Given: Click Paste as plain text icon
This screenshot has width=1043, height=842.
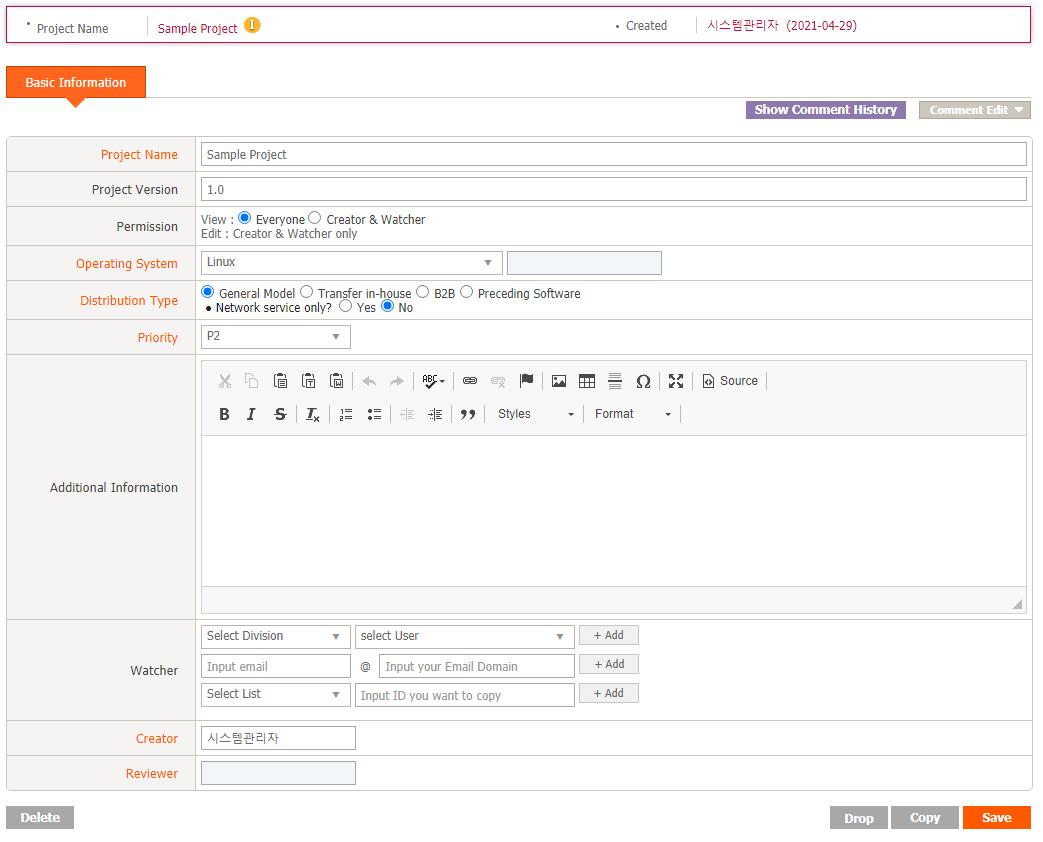Looking at the screenshot, I should 309,381.
